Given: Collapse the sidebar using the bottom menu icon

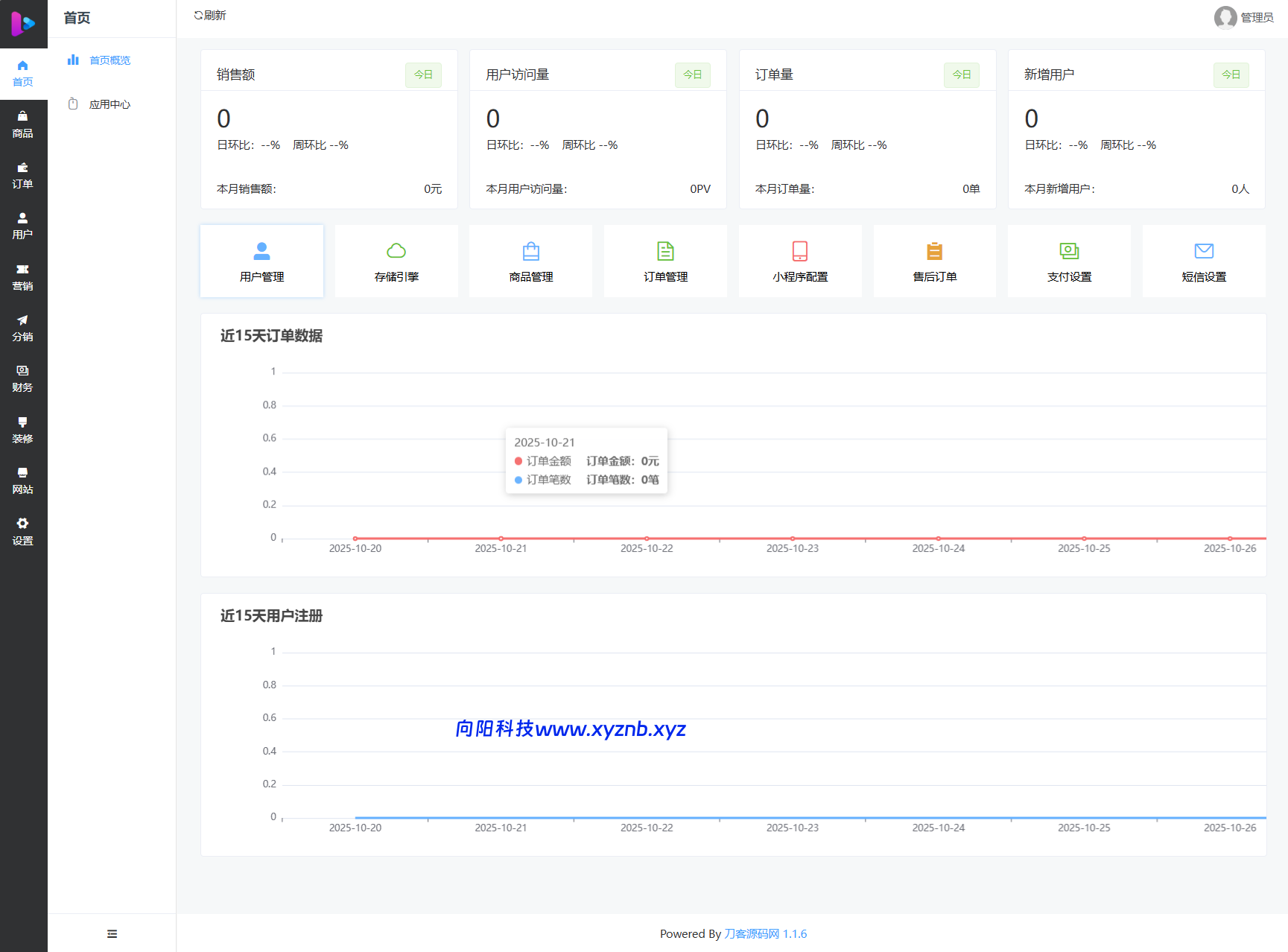Looking at the screenshot, I should (x=112, y=933).
